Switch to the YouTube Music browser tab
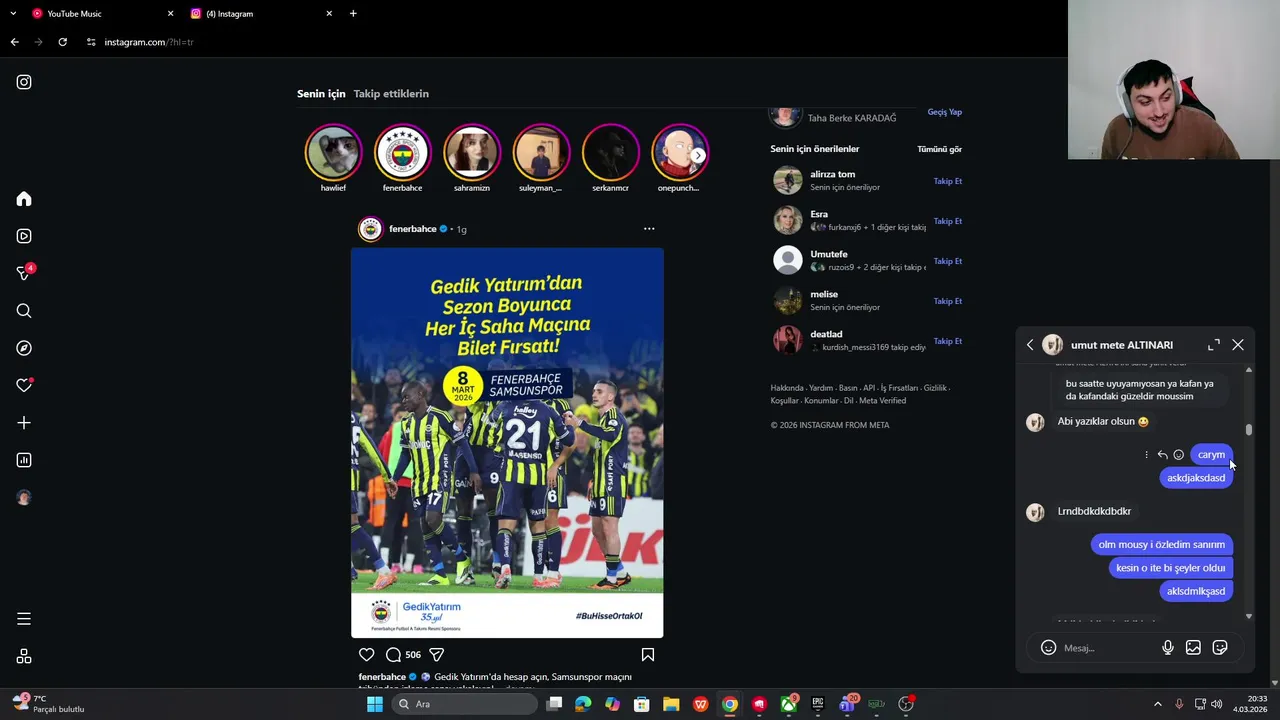 [x=100, y=14]
